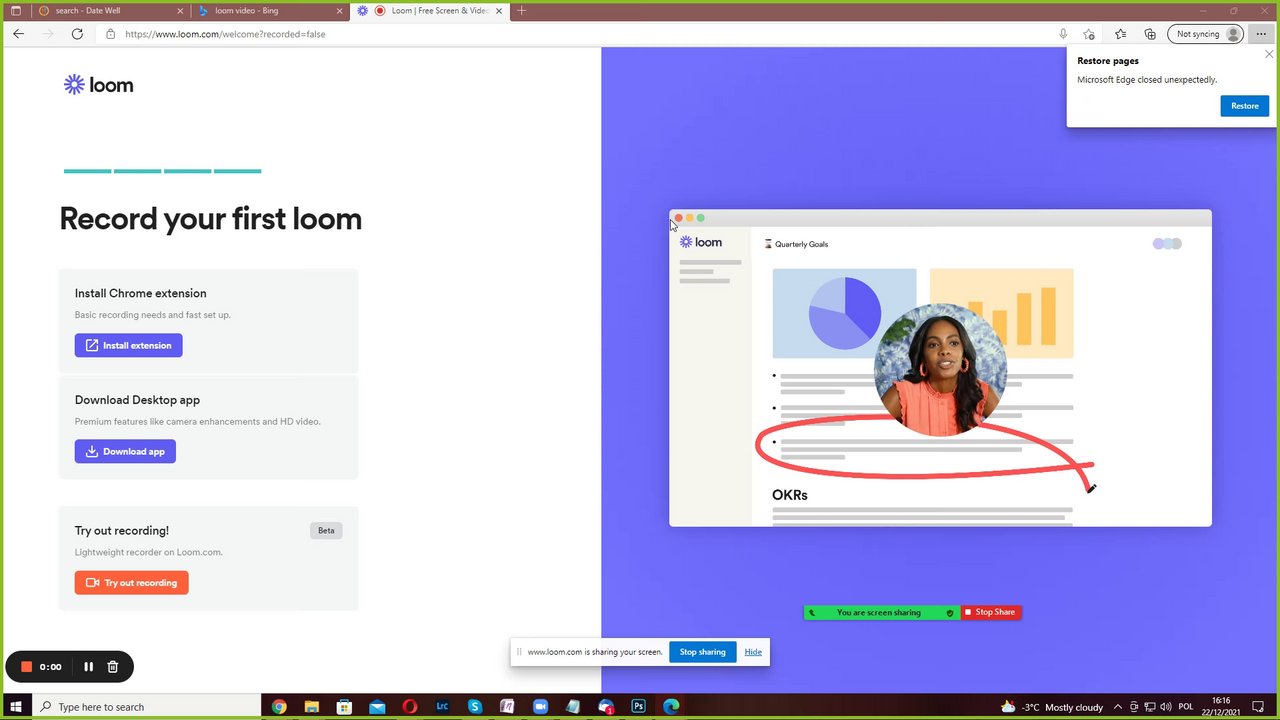Pause the Loom recording
Viewport: 1280px width, 720px height.
[88, 666]
